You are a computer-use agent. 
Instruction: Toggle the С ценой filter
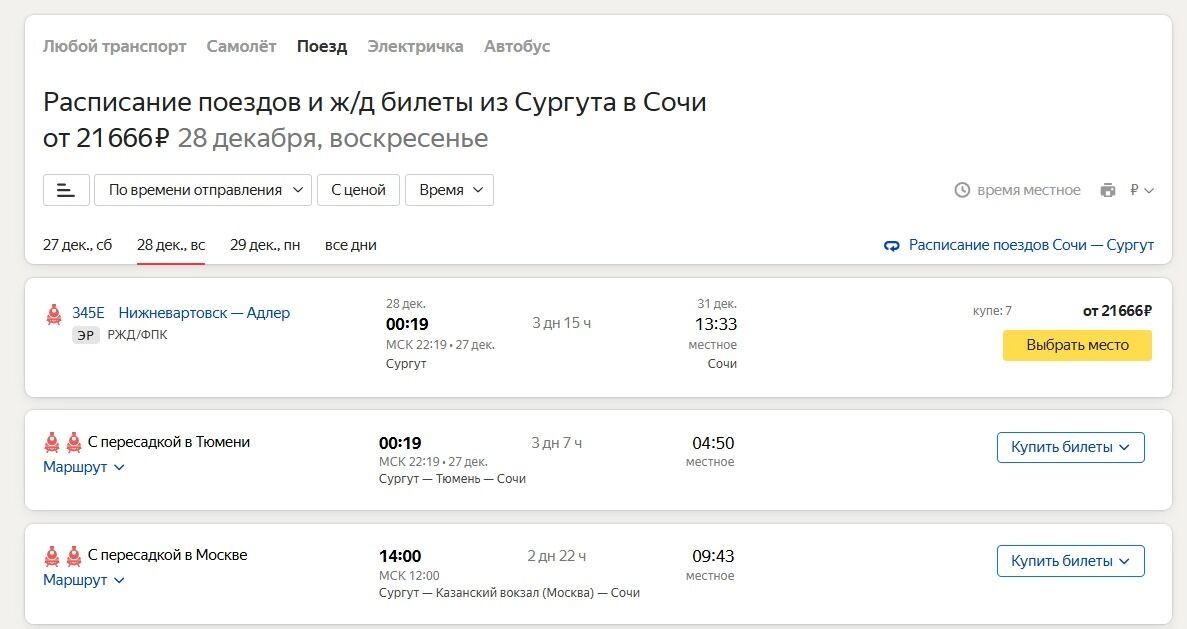[x=358, y=190]
